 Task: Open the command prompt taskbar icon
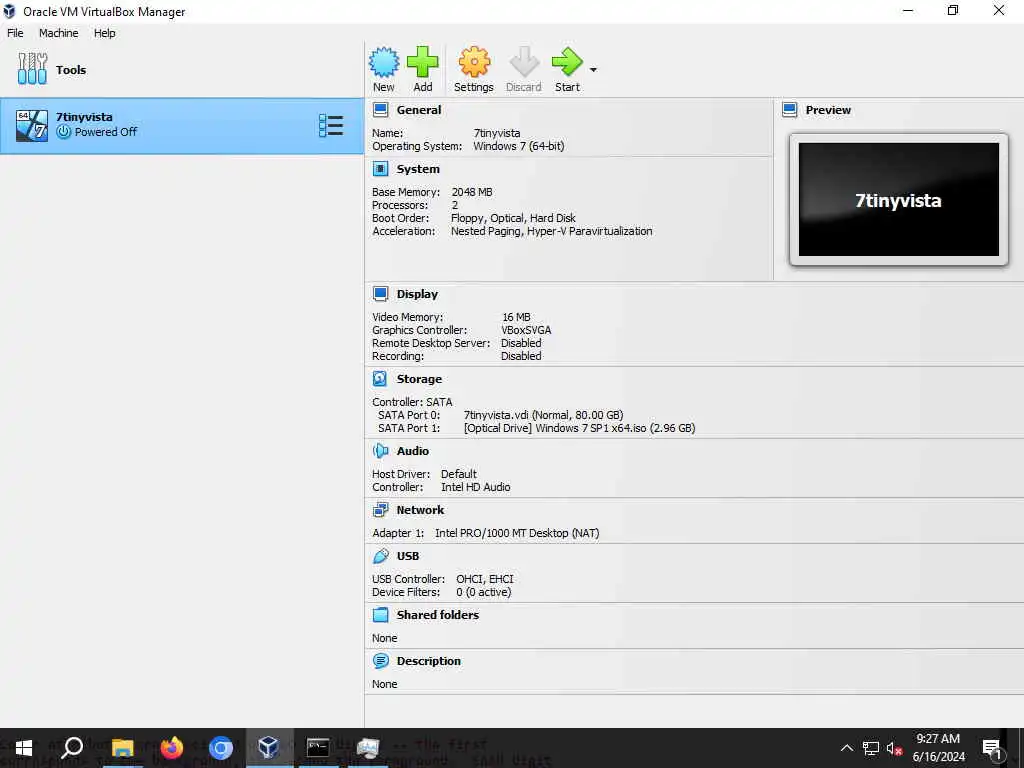pyautogui.click(x=318, y=748)
